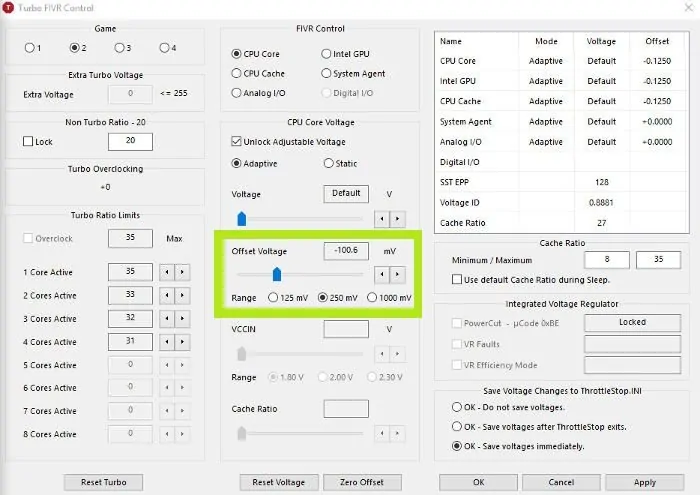Click the Locked button in Voltage Regulator
Screen dimensions: 700x495
tap(633, 323)
